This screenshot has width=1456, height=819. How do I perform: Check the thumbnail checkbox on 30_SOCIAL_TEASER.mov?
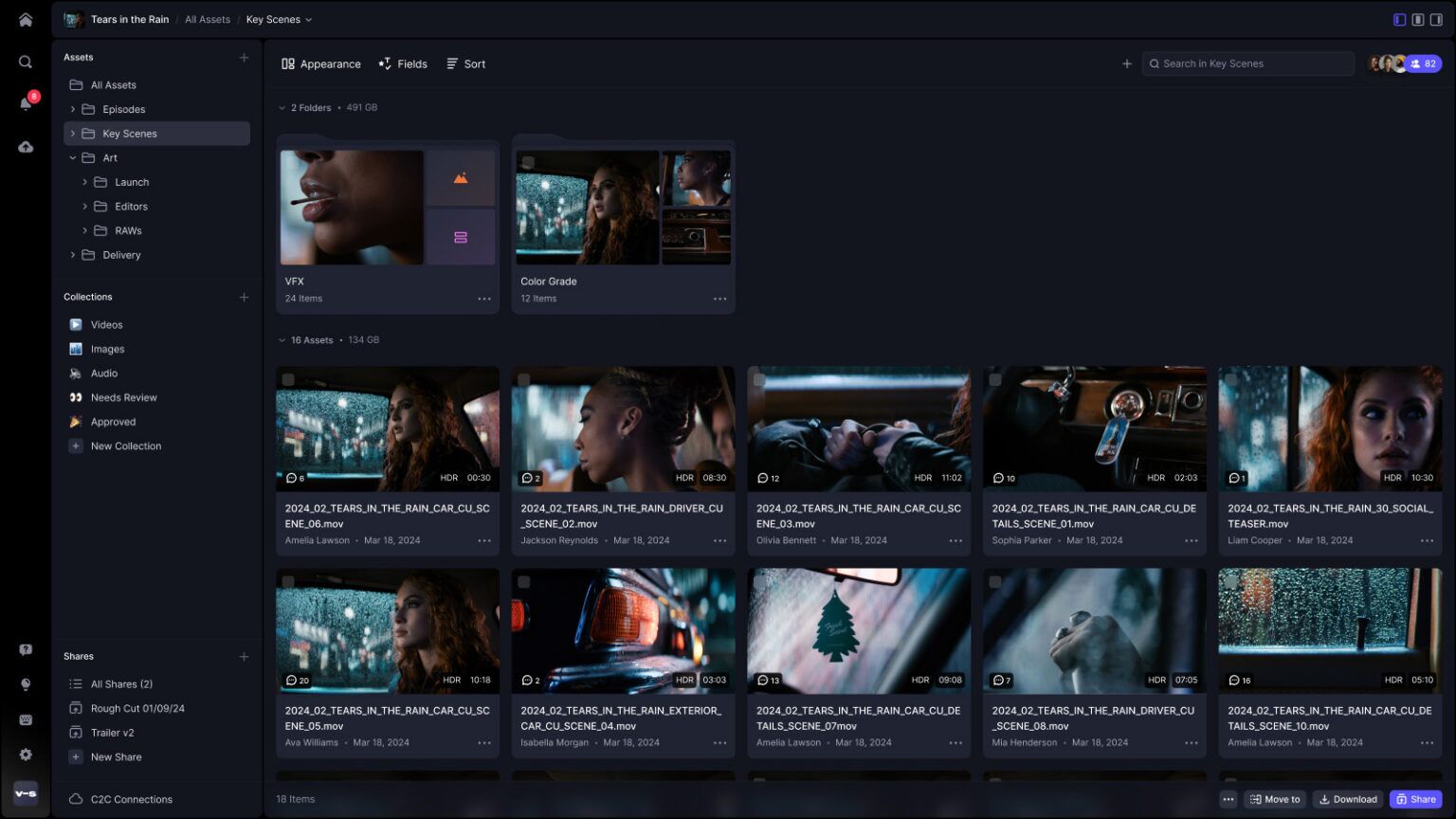[1232, 379]
